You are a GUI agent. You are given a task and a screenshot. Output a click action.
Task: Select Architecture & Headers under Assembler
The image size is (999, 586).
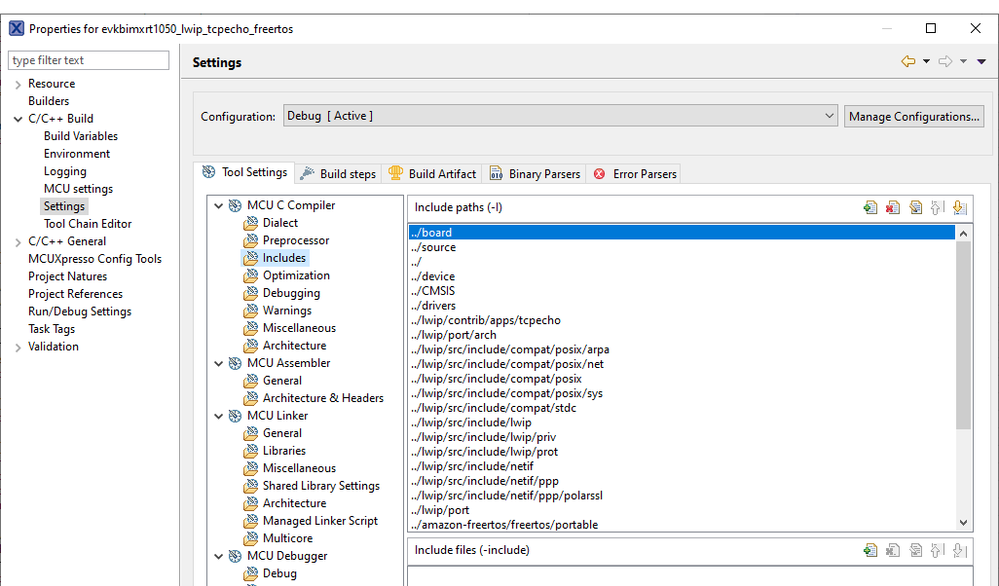323,398
